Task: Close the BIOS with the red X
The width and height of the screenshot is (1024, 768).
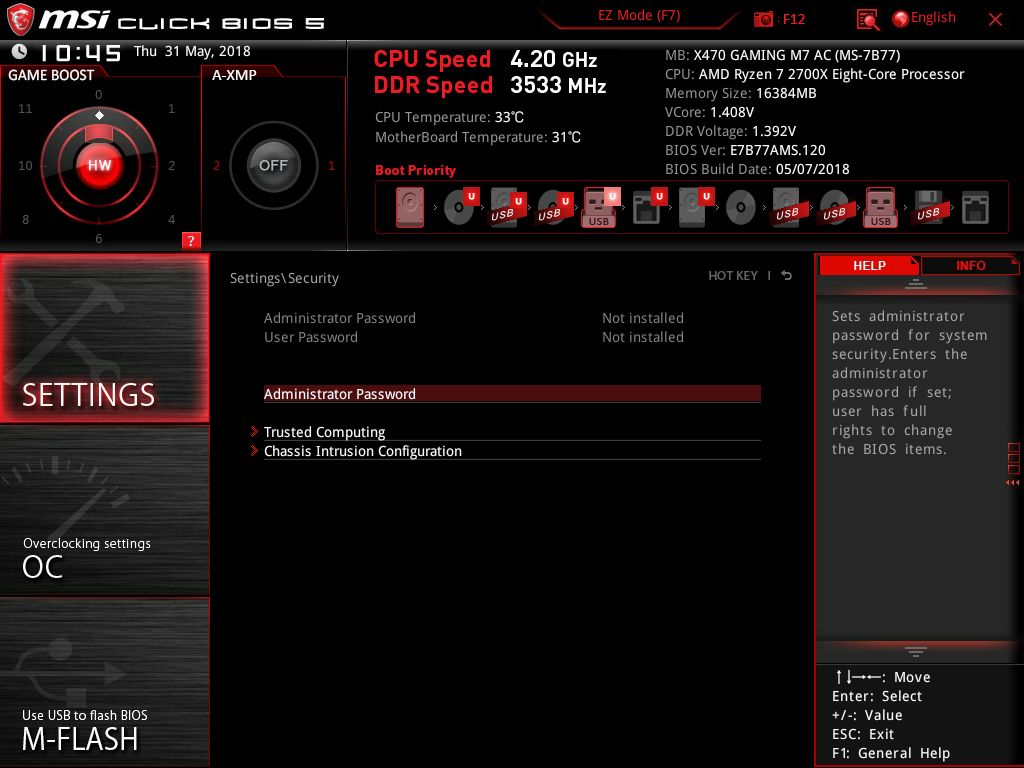Action: [995, 20]
